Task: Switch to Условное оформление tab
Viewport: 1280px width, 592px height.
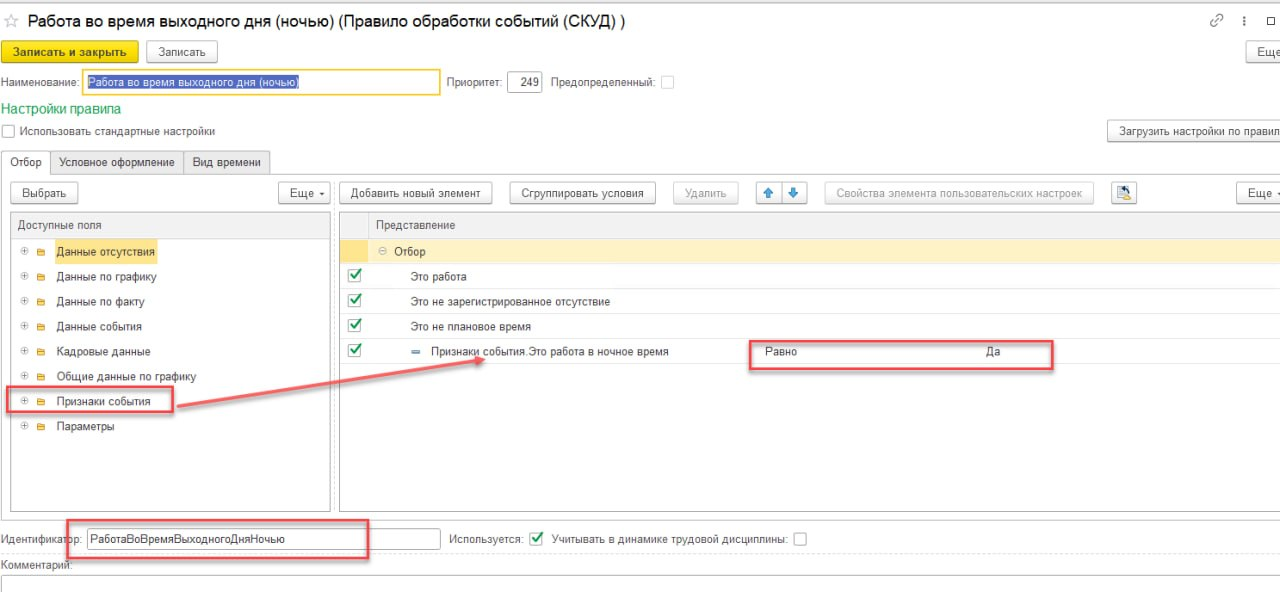Action: click(x=117, y=162)
